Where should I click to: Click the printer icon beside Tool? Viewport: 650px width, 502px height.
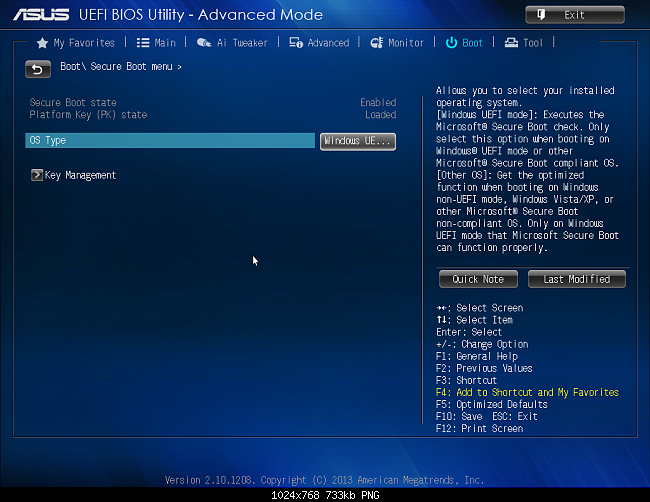(x=511, y=43)
